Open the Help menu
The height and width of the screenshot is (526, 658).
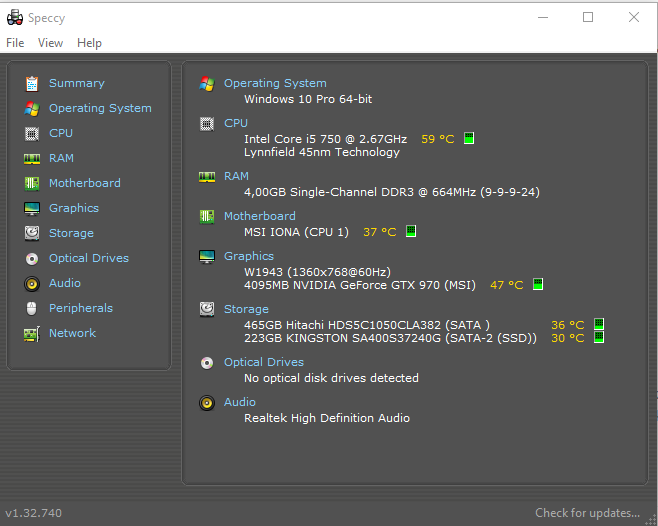click(89, 43)
